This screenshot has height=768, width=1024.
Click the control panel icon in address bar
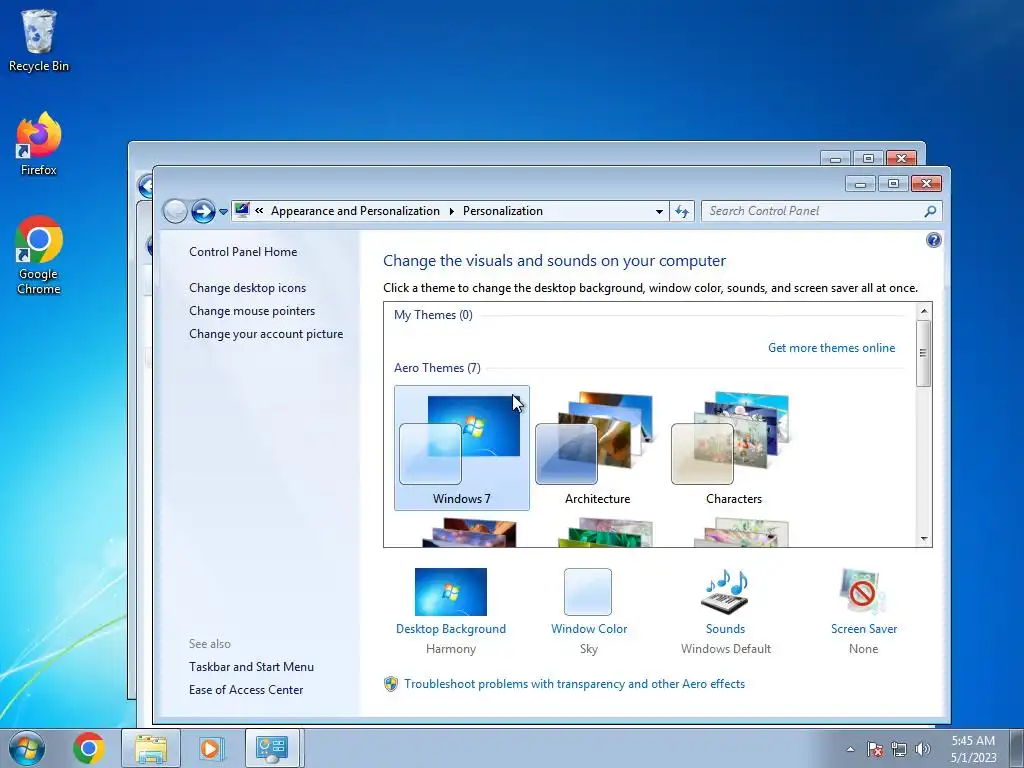coord(242,210)
